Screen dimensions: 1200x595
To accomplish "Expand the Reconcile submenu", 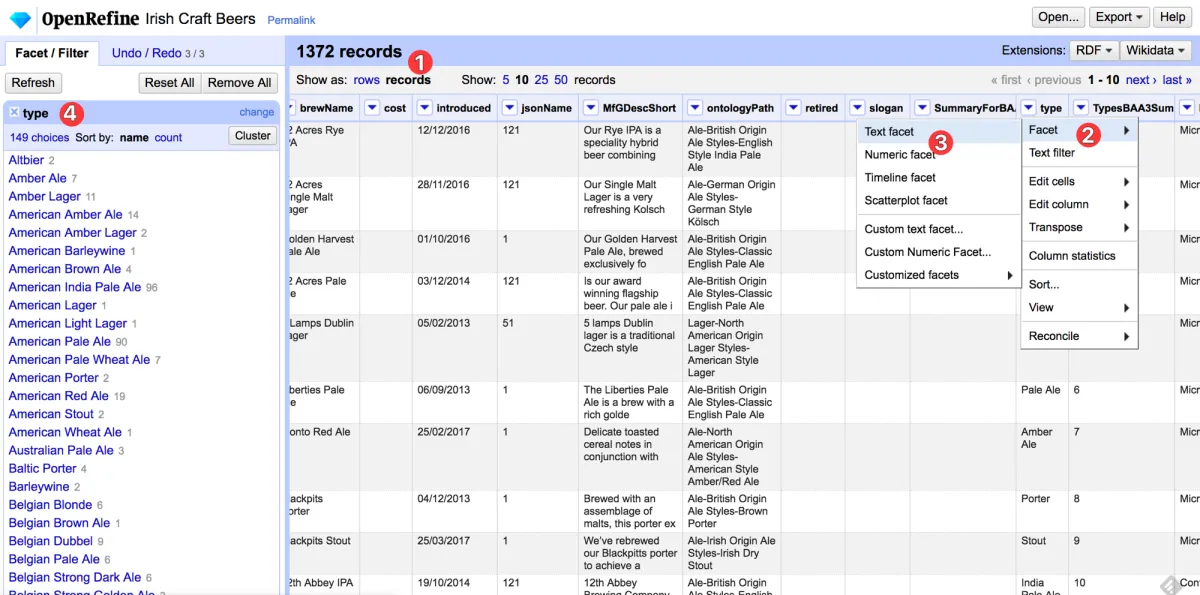I will point(1079,337).
